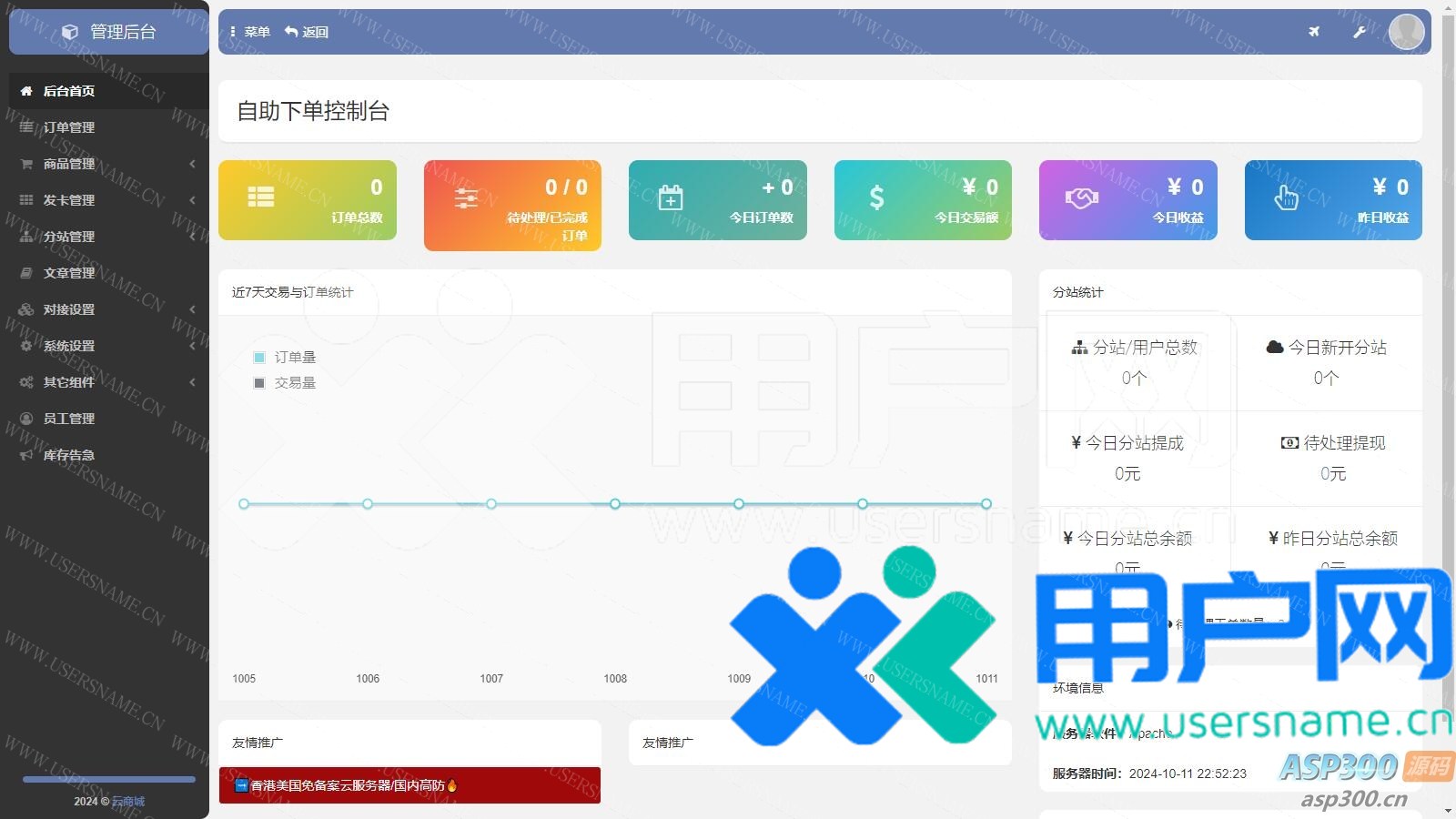The image size is (1456, 819).
Task: Click the calendar icon on 今日订单数 card
Action: coord(671,197)
